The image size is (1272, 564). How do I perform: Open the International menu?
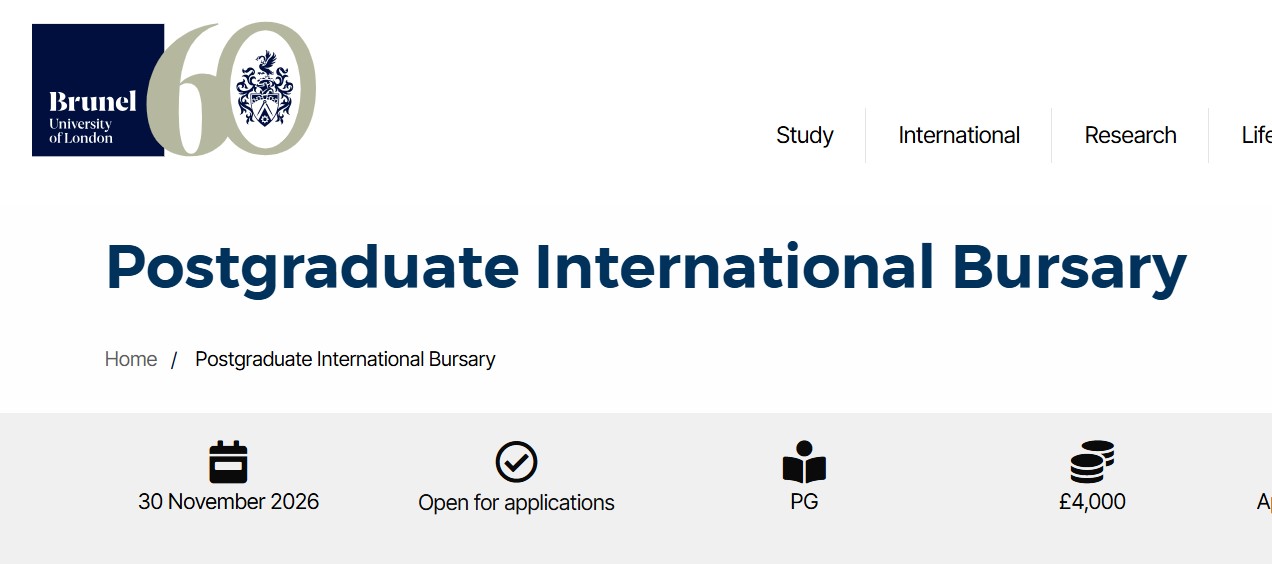[x=959, y=135]
